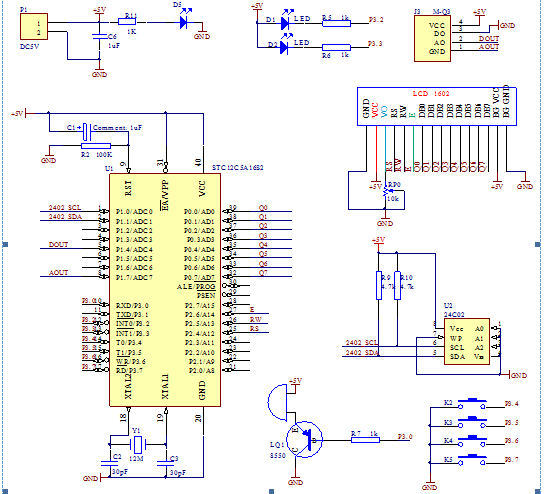The height and width of the screenshot is (494, 547).
Task: Click net label RW at pin 26
Action: pyautogui.click(x=256, y=319)
